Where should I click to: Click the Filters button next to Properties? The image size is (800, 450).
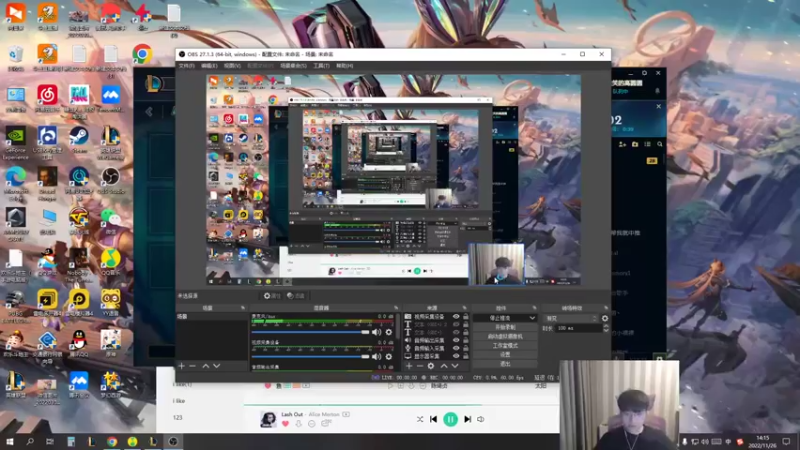(x=296, y=296)
